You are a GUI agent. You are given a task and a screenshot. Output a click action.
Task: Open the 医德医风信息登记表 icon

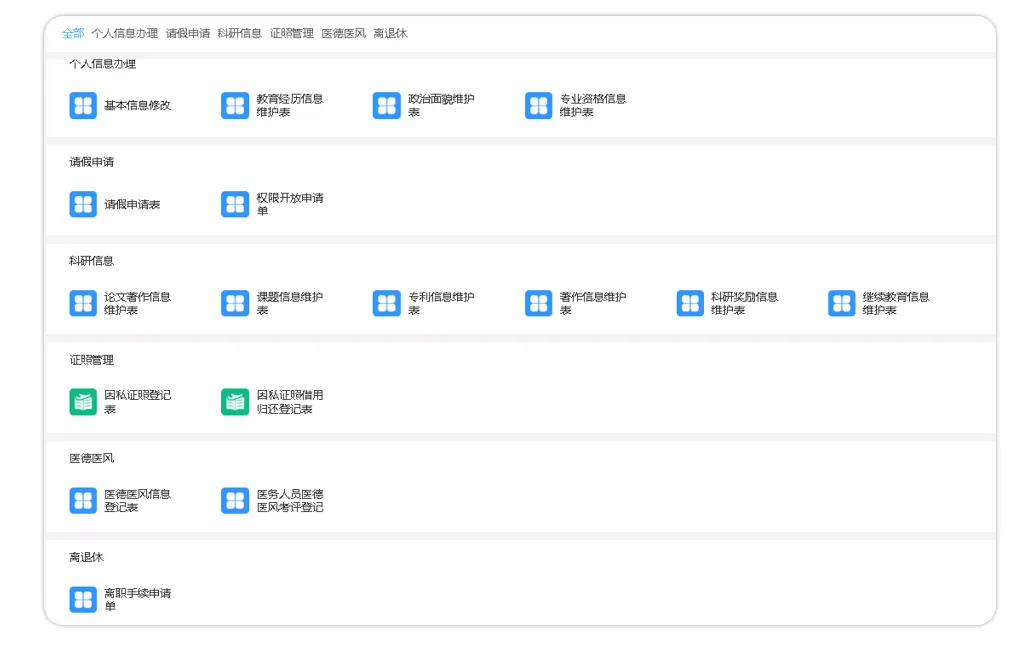83,500
